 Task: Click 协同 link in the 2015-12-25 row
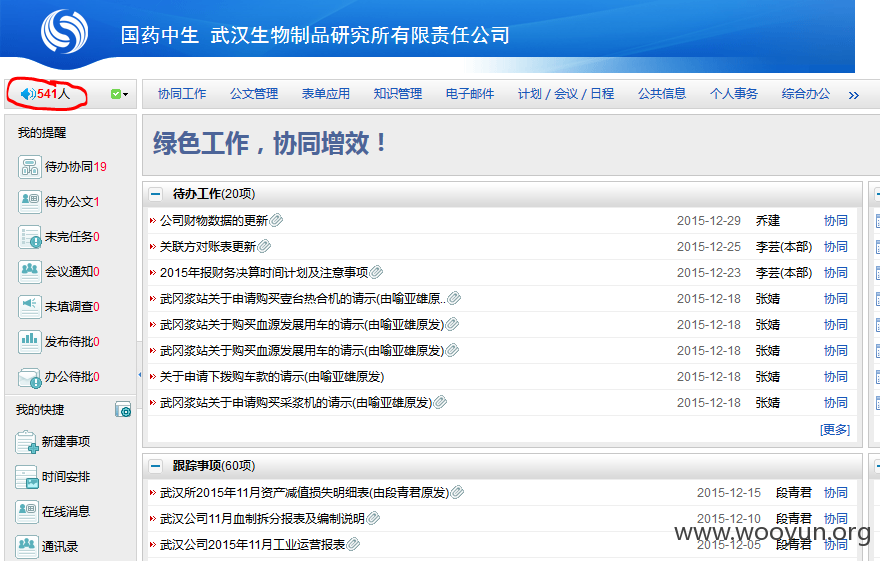[x=836, y=247]
